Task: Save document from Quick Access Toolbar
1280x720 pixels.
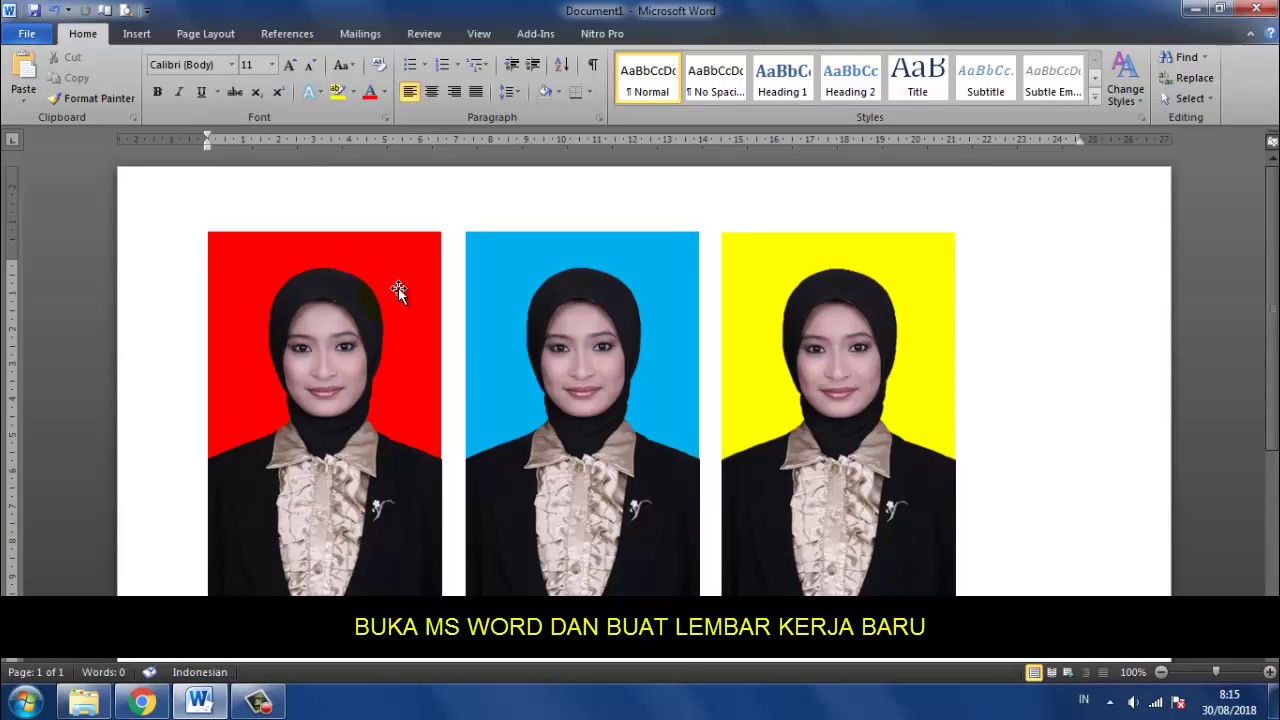Action: (x=34, y=10)
